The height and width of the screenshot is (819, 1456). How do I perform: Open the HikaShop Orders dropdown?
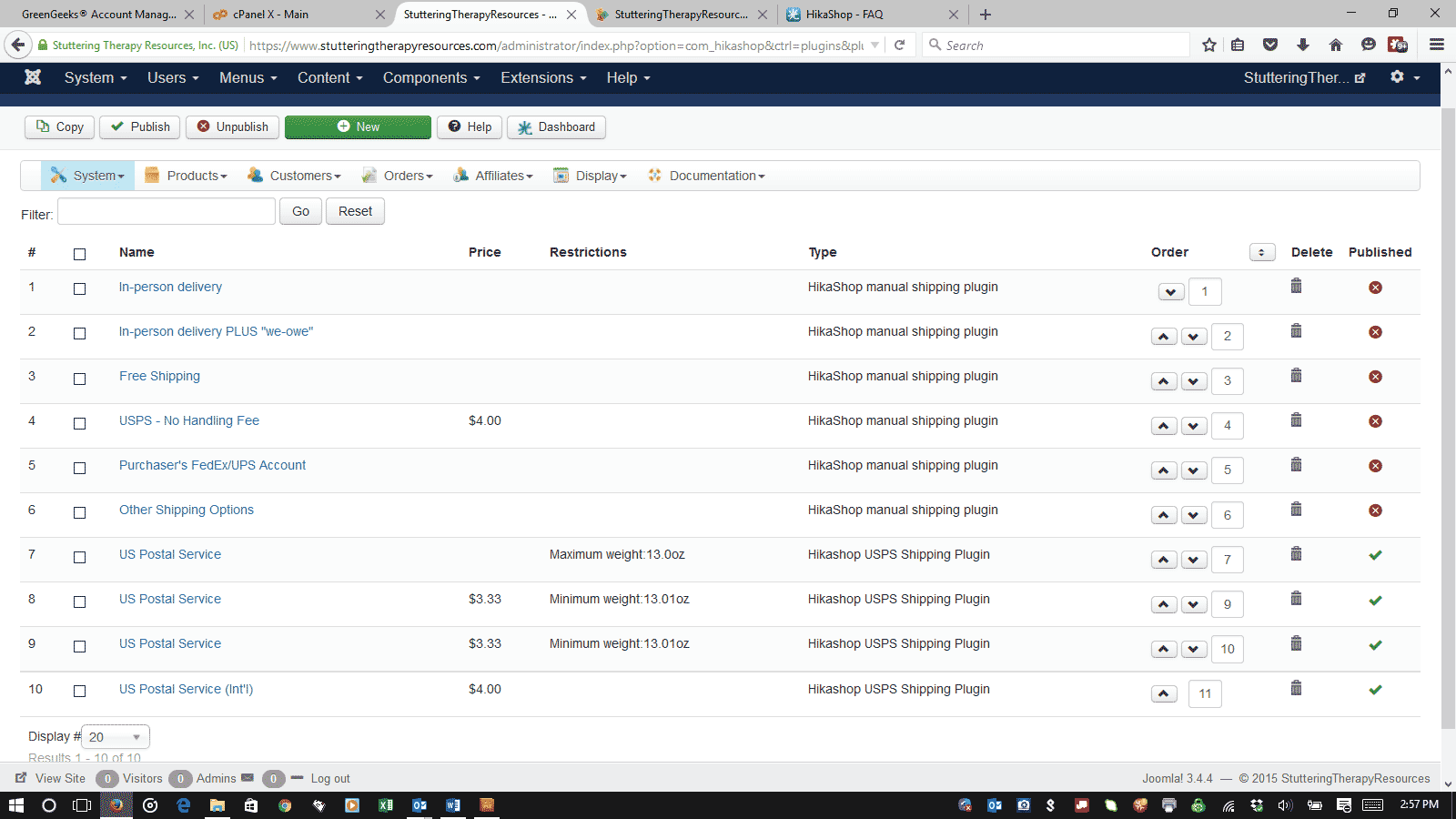tap(397, 176)
